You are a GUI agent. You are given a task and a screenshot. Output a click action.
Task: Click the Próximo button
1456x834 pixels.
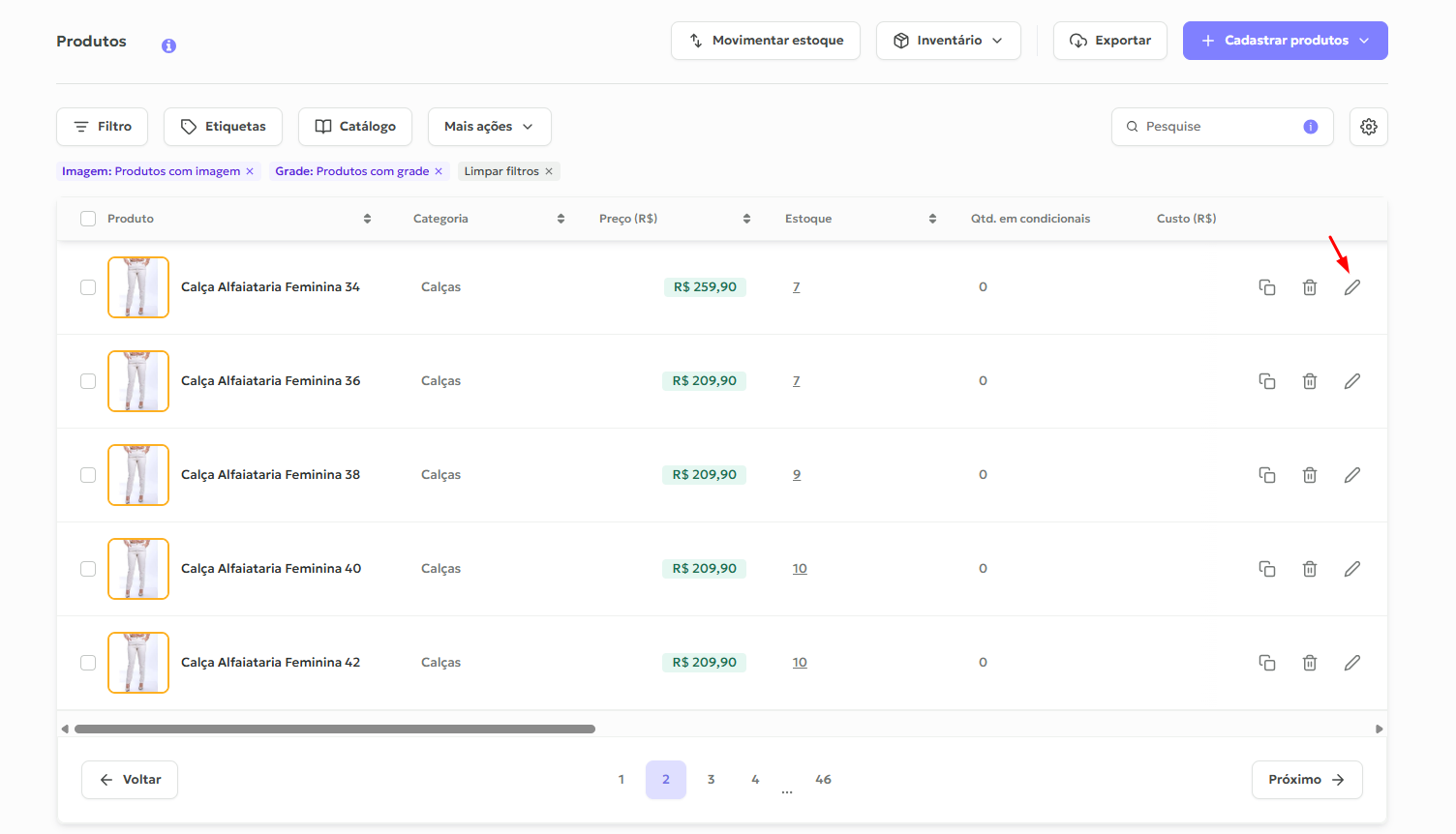pos(1306,780)
